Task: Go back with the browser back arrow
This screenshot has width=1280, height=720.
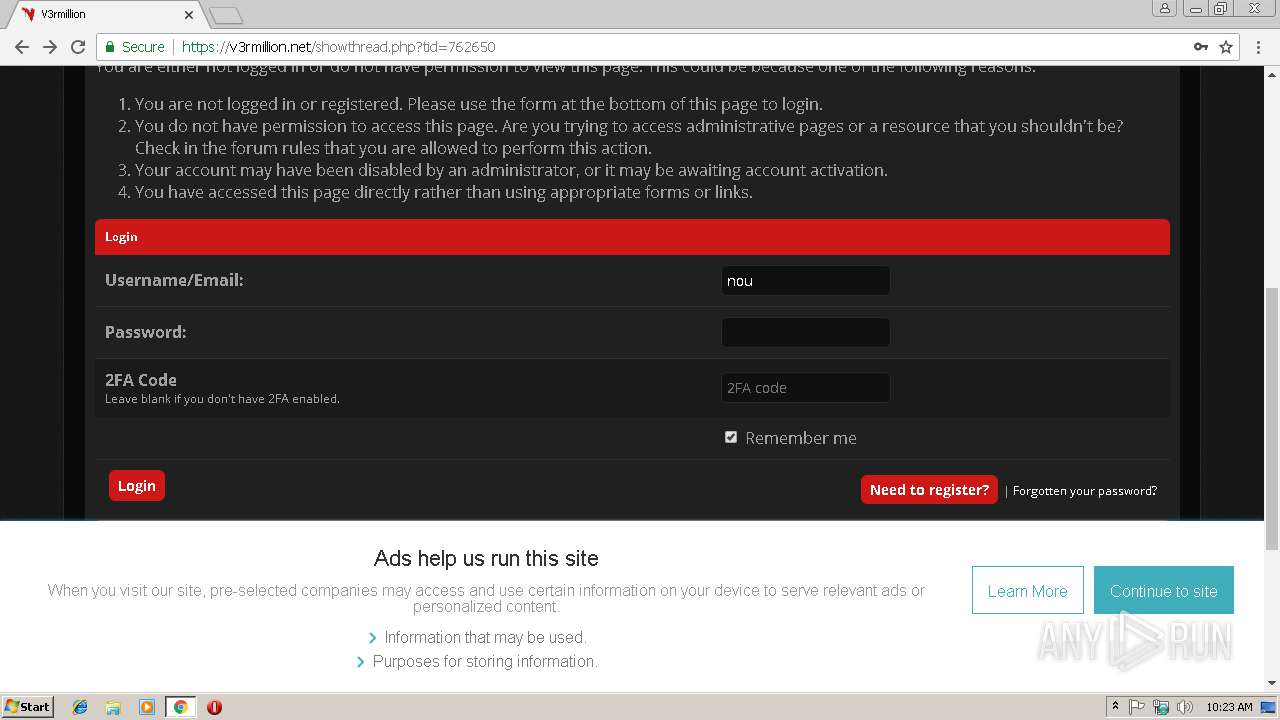Action: click(x=22, y=47)
